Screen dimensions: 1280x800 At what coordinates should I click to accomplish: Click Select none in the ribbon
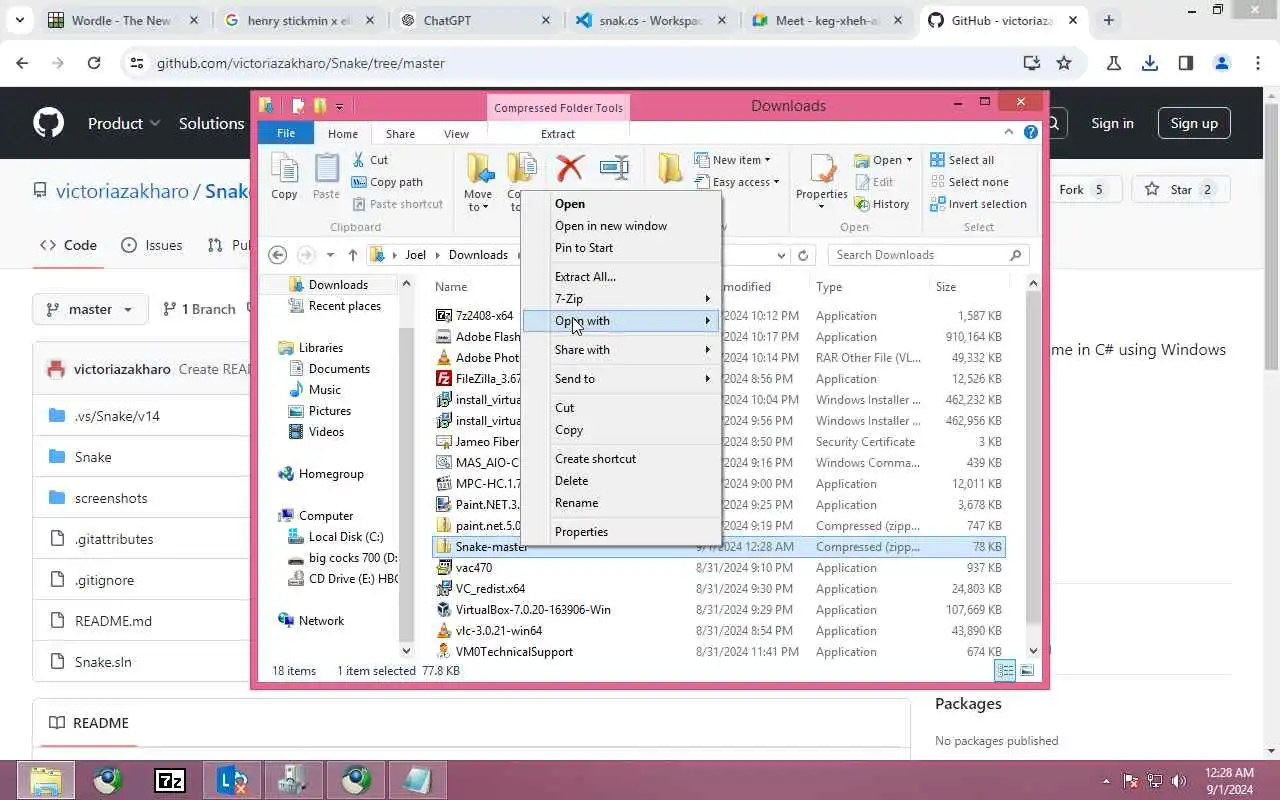[969, 182]
